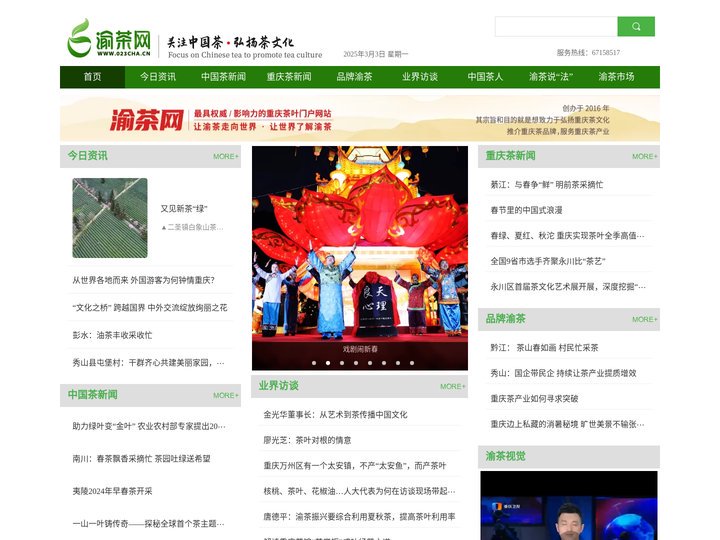This screenshot has width=720, height=540.
Task: Open 綦江：与春争"鲜" article
Action: pyautogui.click(x=547, y=185)
